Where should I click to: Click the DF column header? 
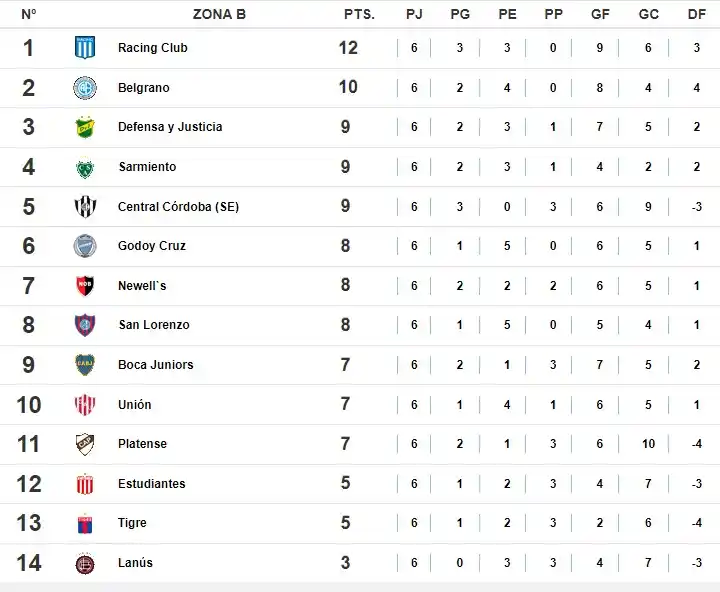tap(696, 14)
